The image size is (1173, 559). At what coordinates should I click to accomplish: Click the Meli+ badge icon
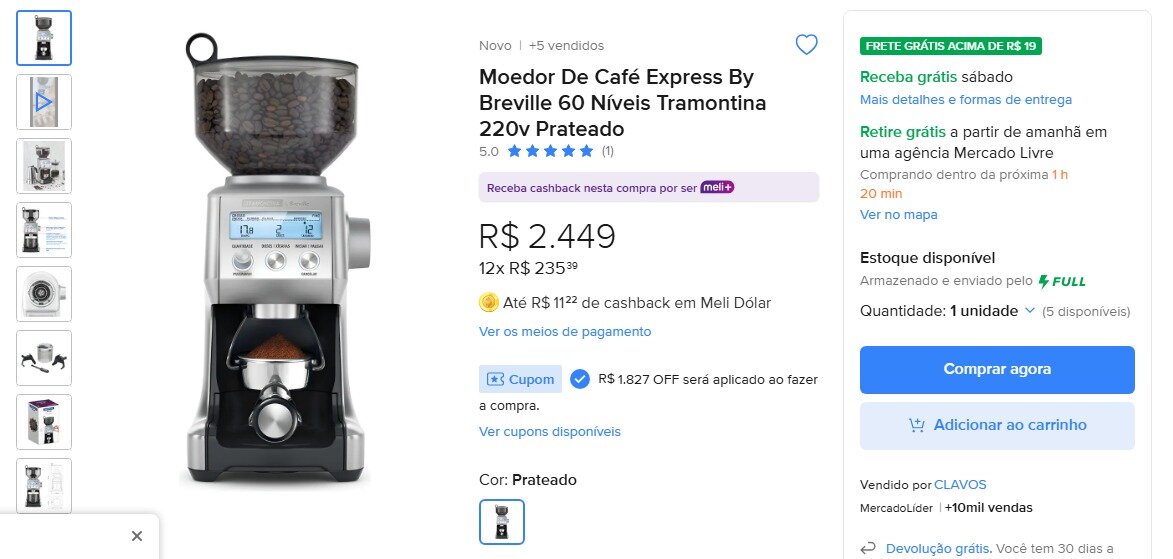tap(717, 187)
